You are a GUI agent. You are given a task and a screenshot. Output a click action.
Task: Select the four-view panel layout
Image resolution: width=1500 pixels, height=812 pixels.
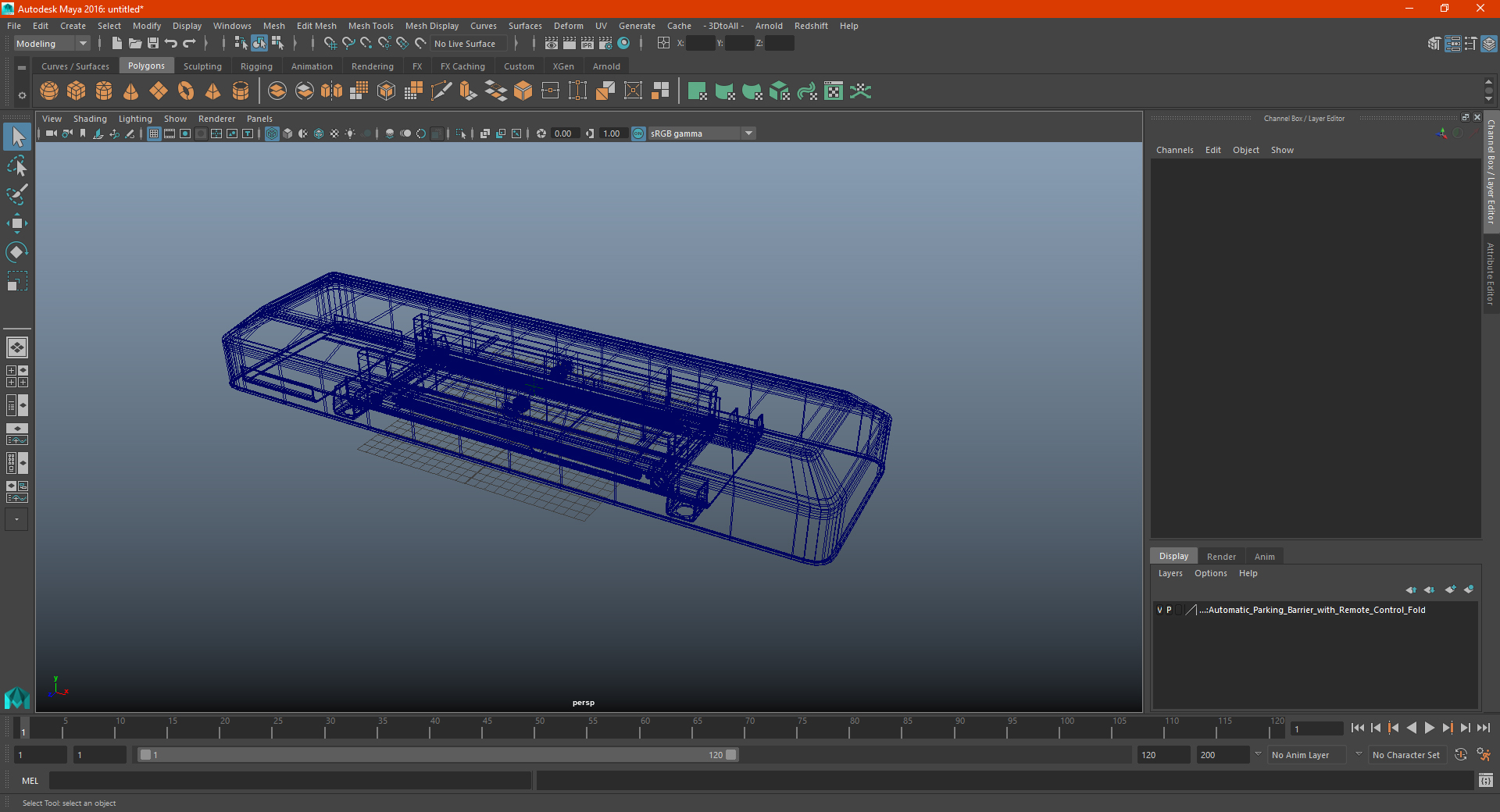(16, 376)
